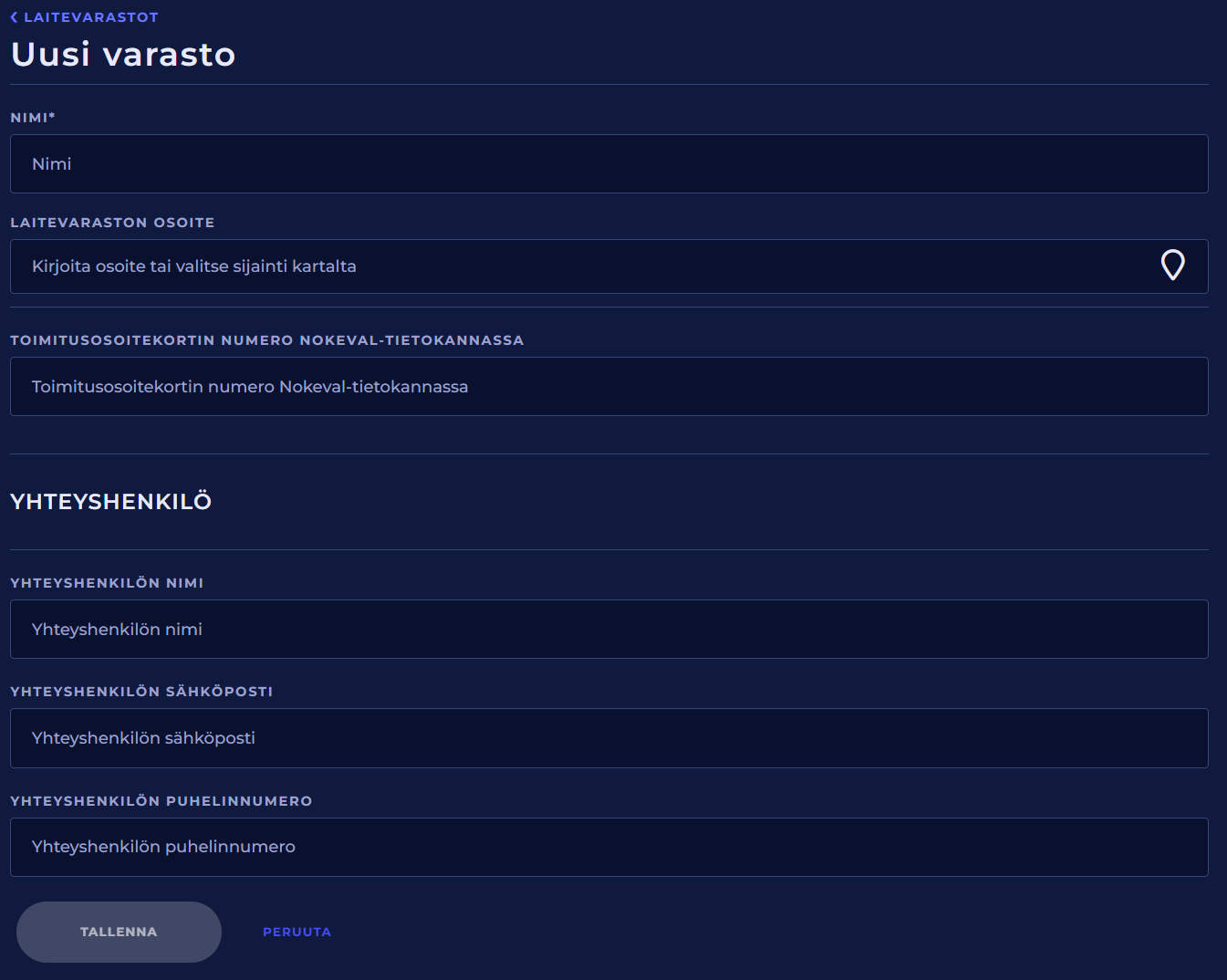Click the PERUUTA cancel link
This screenshot has height=980, width=1227.
point(296,932)
